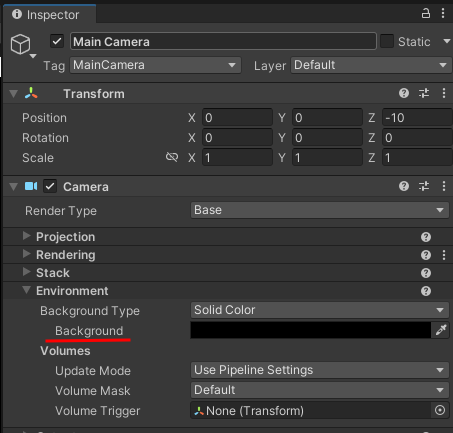Click the Transform axes icon
Screen dimensions: 453x433
pos(31,93)
